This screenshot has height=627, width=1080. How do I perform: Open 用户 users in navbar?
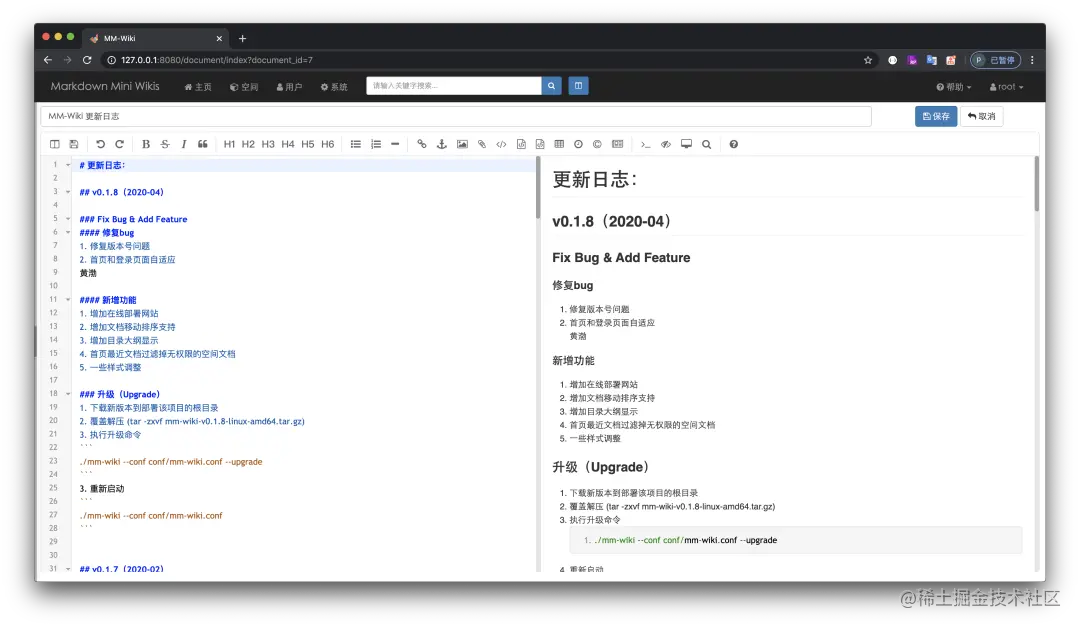(x=289, y=87)
